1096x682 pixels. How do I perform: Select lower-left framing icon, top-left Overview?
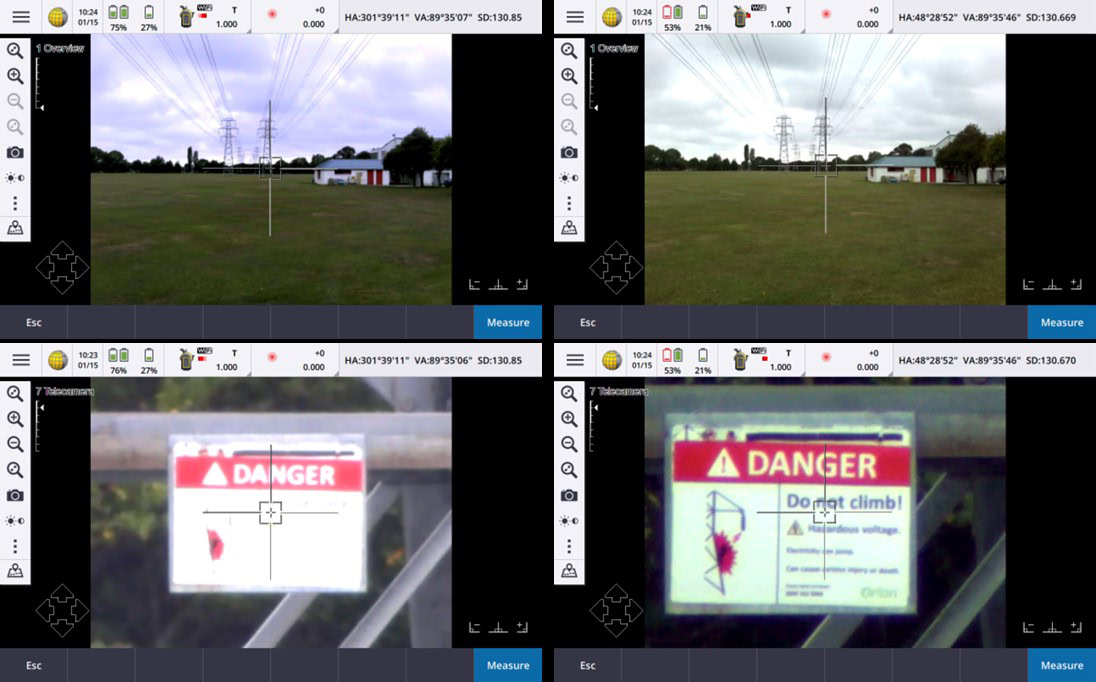tap(475, 284)
